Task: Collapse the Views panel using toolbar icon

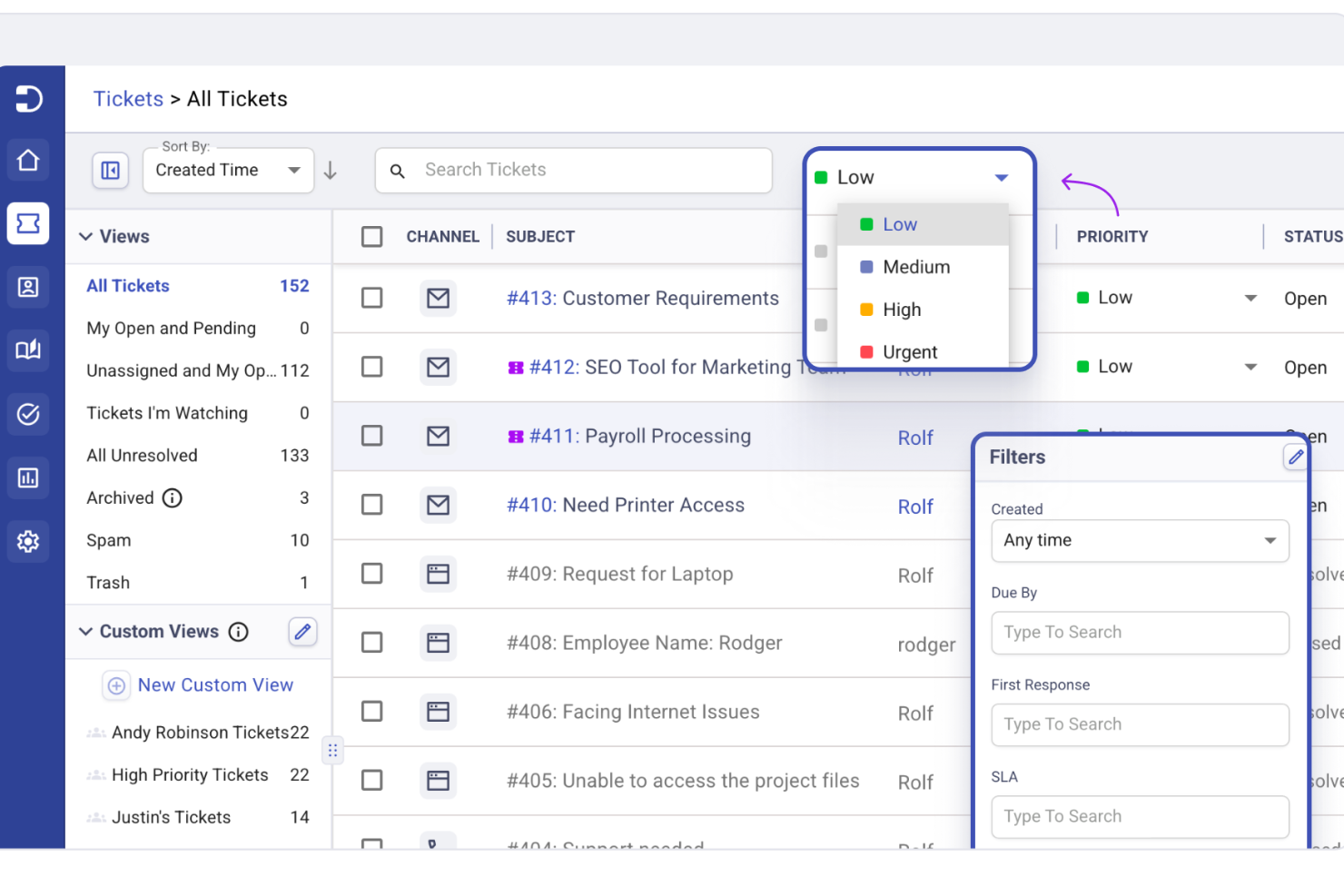Action: [x=110, y=170]
